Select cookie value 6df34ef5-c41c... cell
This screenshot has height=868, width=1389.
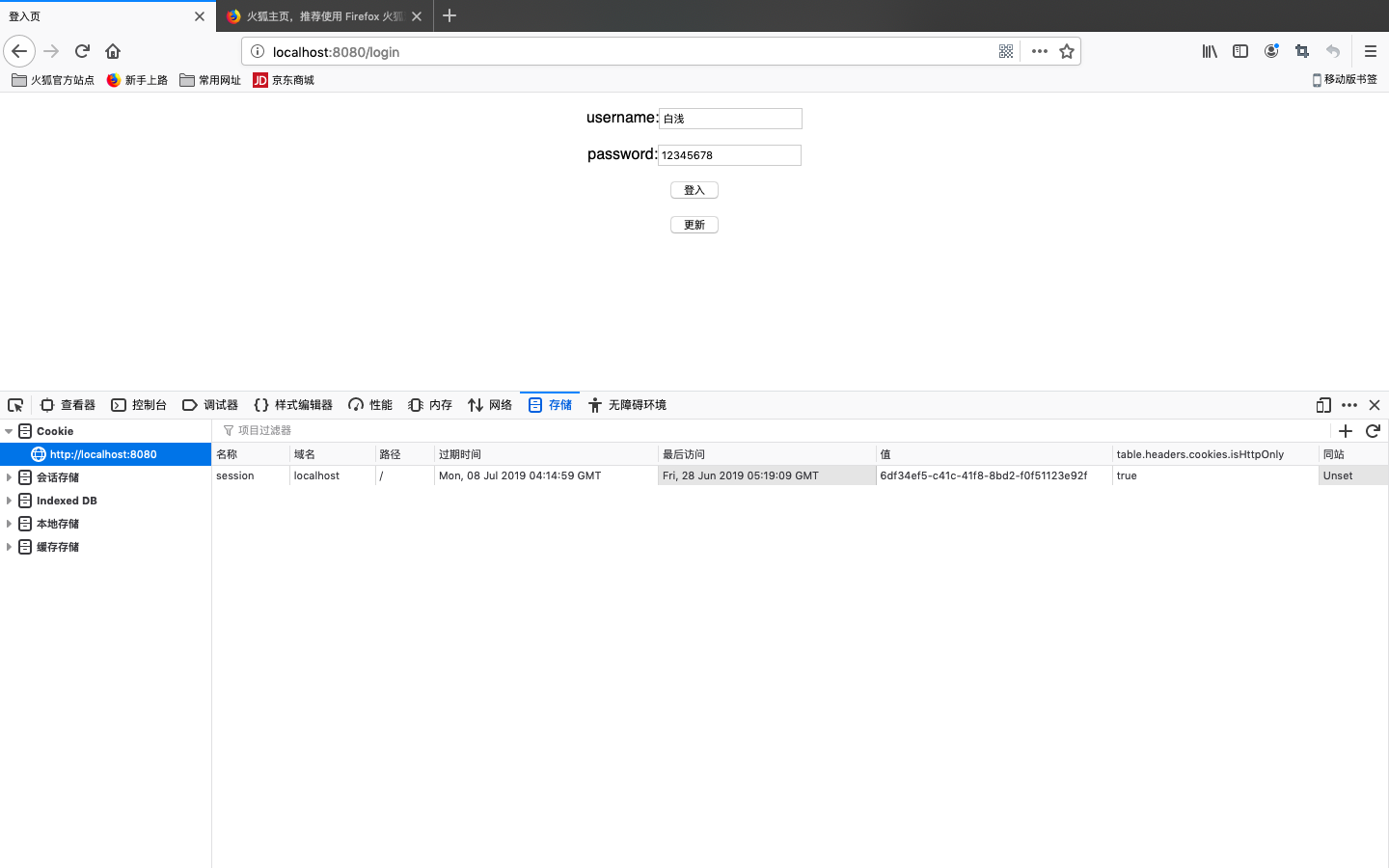[994, 475]
